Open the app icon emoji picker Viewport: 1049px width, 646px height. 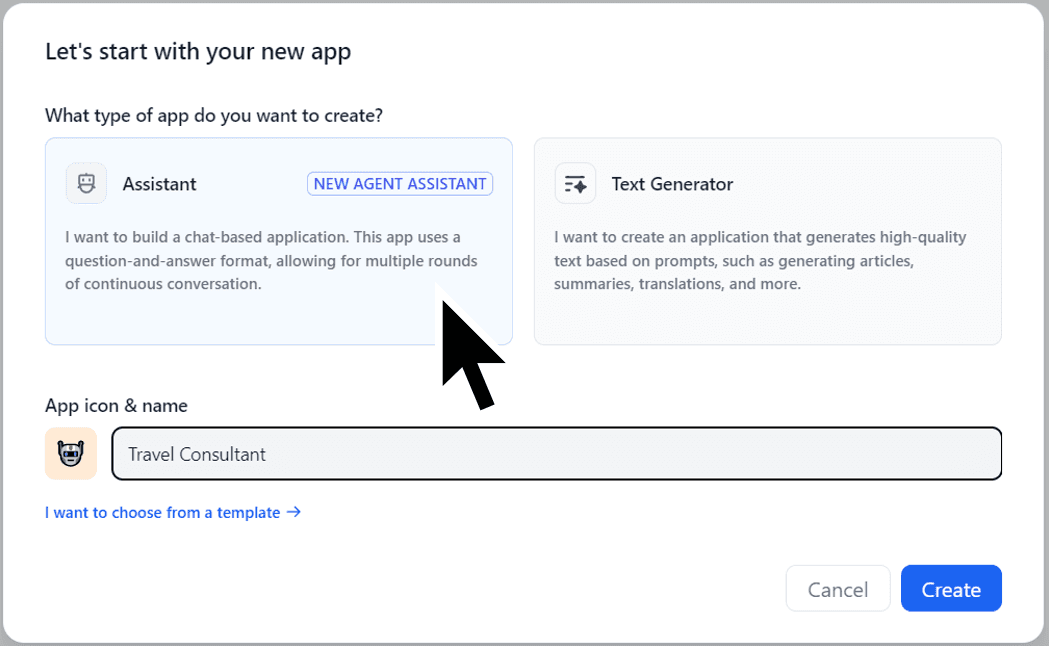71,454
